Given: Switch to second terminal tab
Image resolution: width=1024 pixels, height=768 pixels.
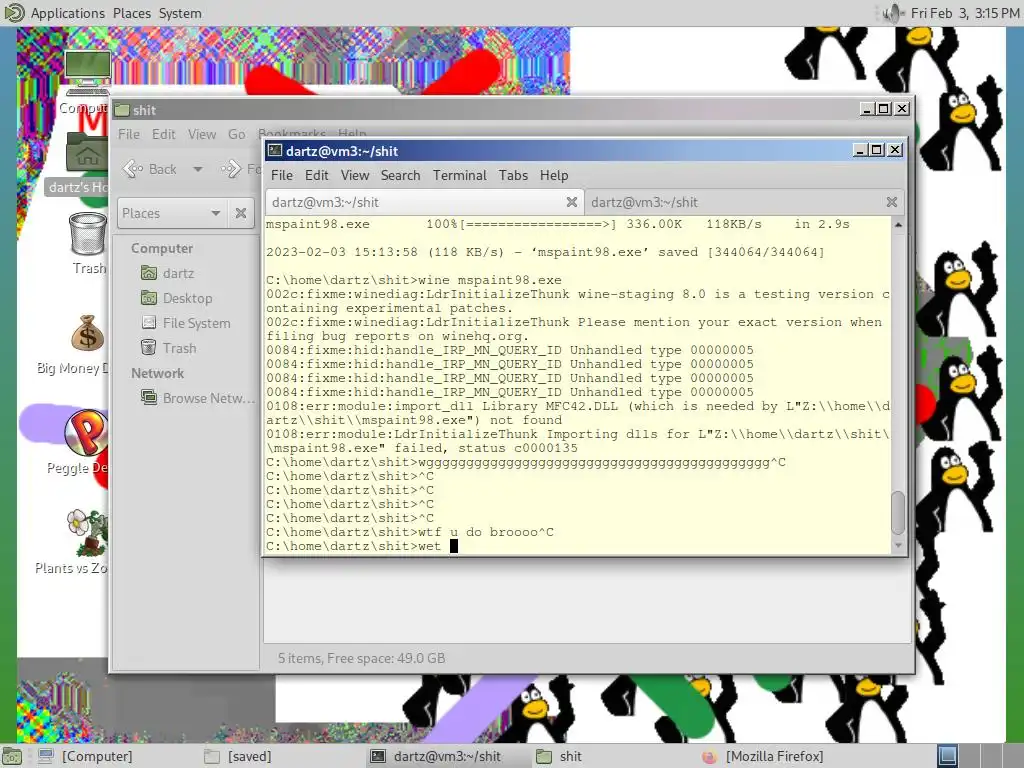Looking at the screenshot, I should pyautogui.click(x=743, y=202).
